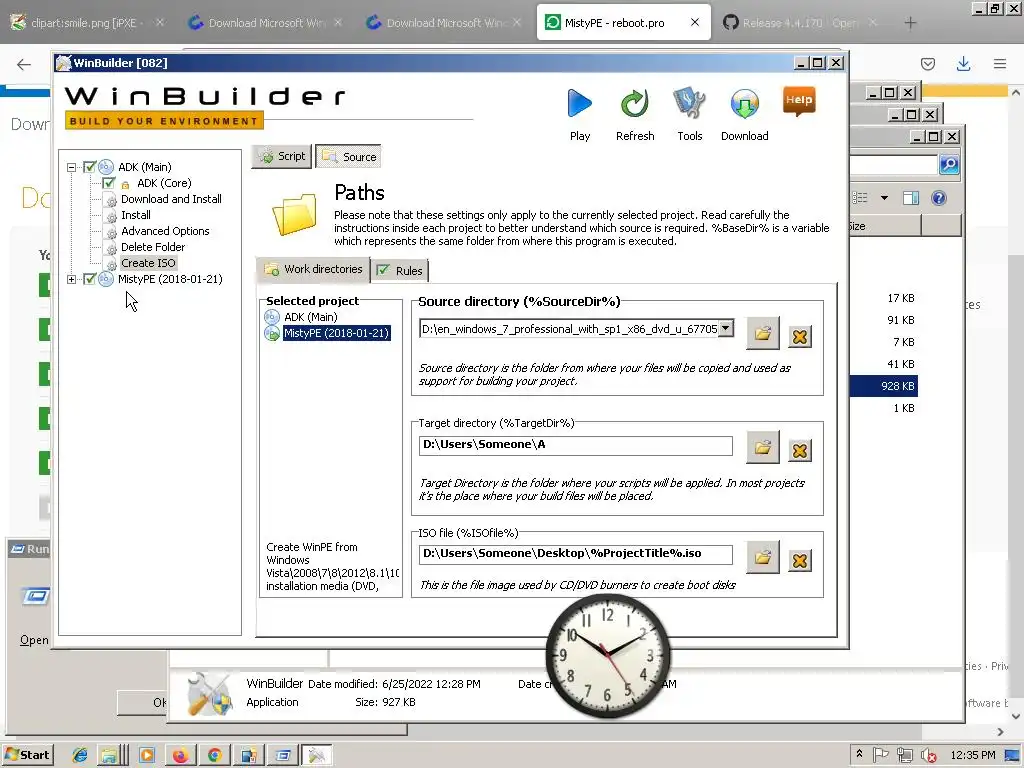
Task: Select the Rules tab
Action: [x=400, y=270]
